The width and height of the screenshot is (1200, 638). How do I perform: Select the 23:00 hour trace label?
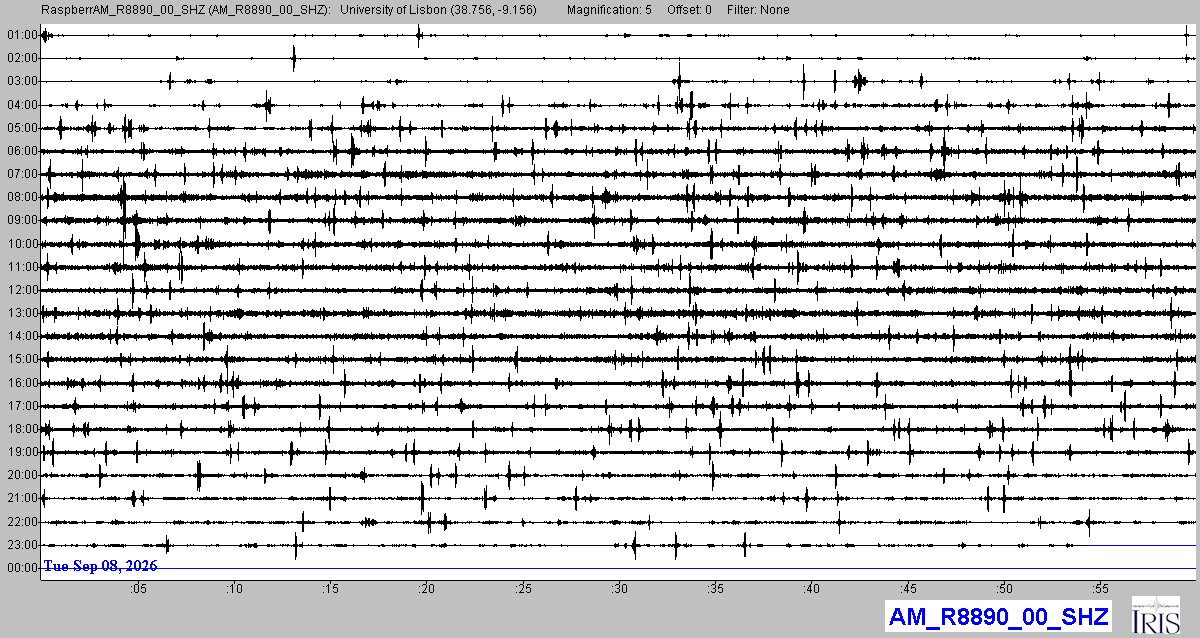click(x=21, y=545)
